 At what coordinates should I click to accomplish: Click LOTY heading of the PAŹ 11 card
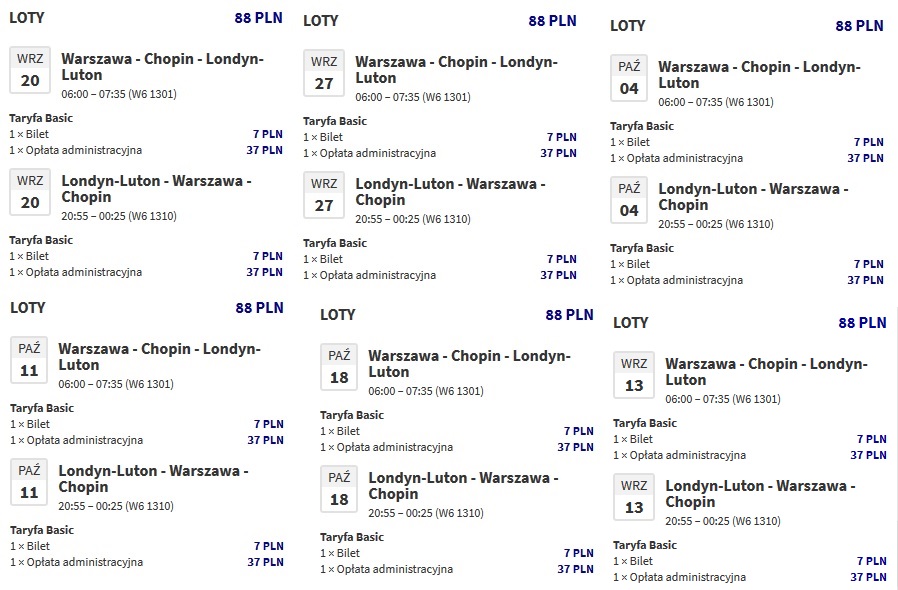27,308
